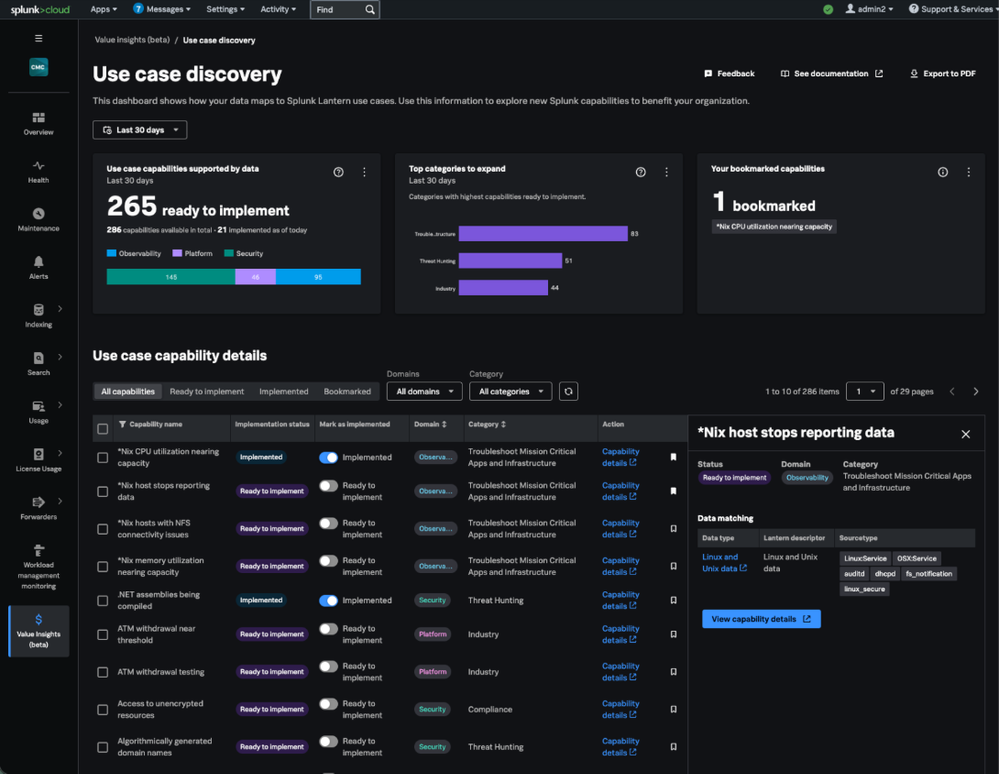Go to next page of results
This screenshot has height=774, width=999.
click(975, 391)
